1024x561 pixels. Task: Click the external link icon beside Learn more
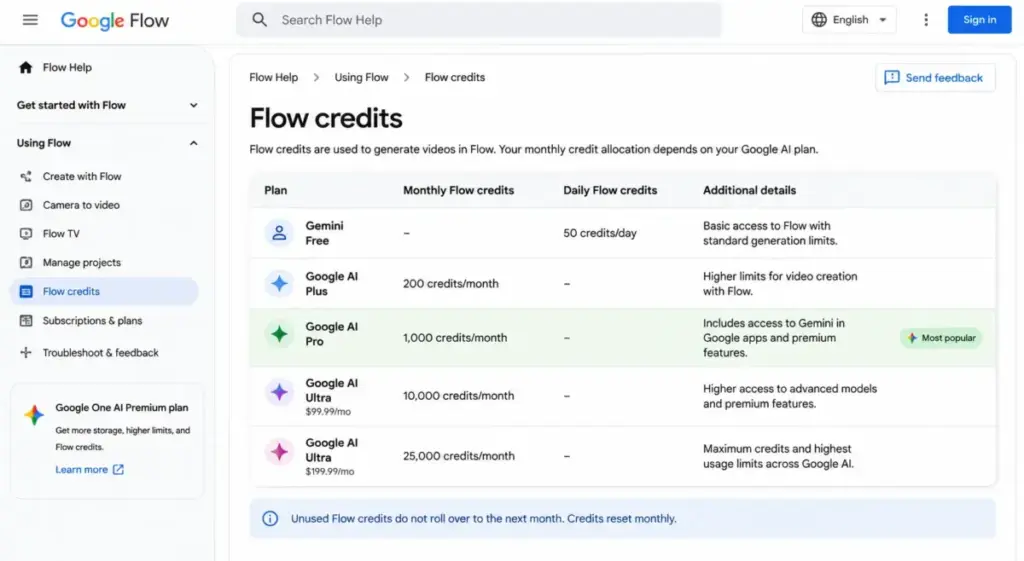point(118,470)
